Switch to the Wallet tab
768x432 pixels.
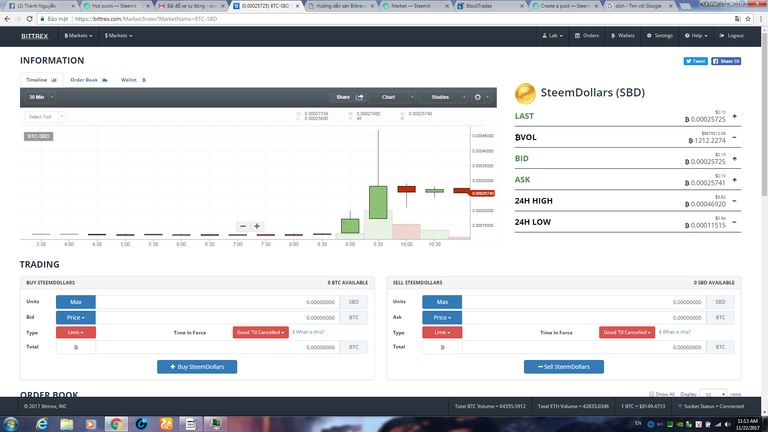(x=133, y=80)
